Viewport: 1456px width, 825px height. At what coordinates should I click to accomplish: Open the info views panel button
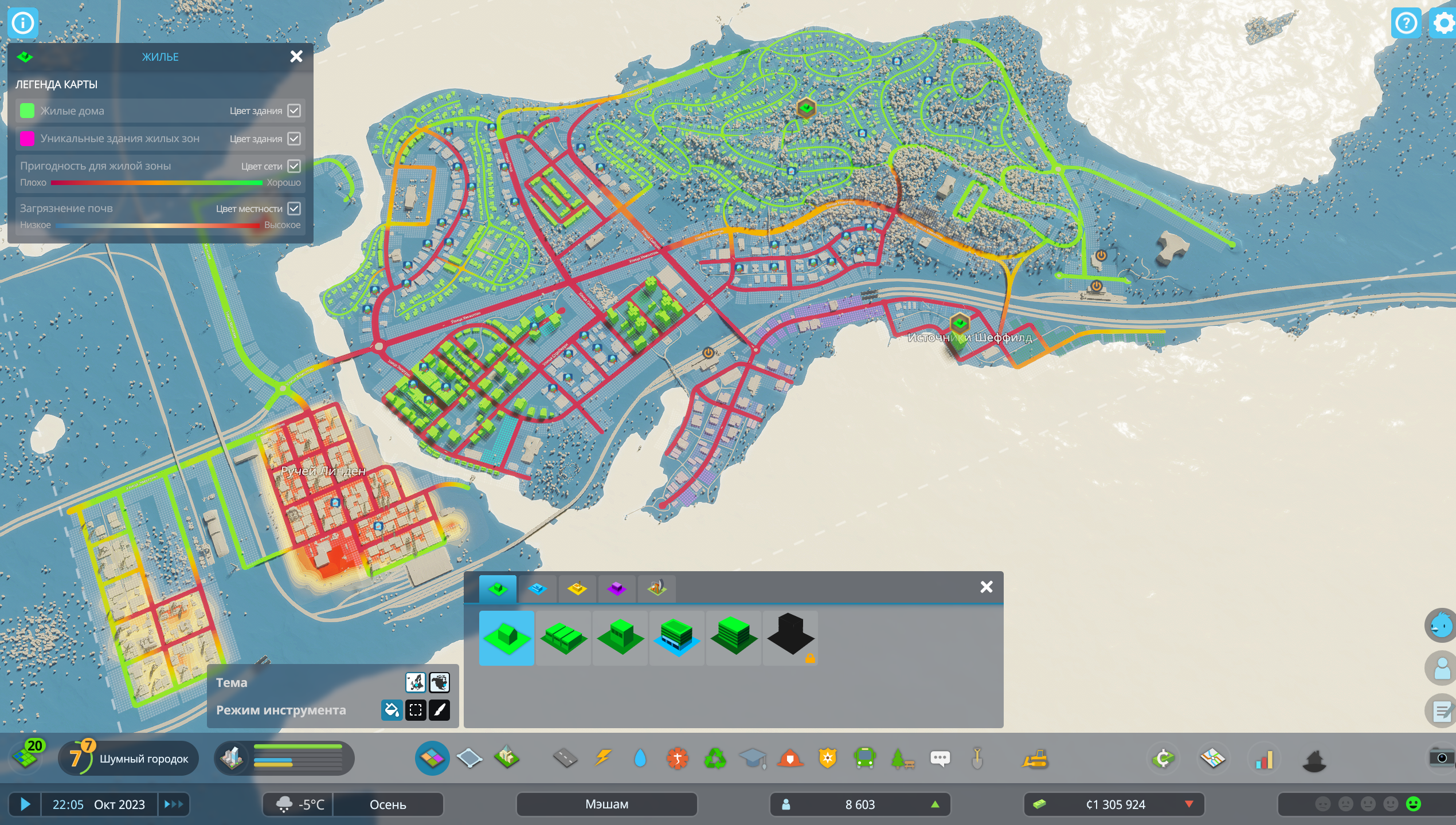[x=23, y=23]
